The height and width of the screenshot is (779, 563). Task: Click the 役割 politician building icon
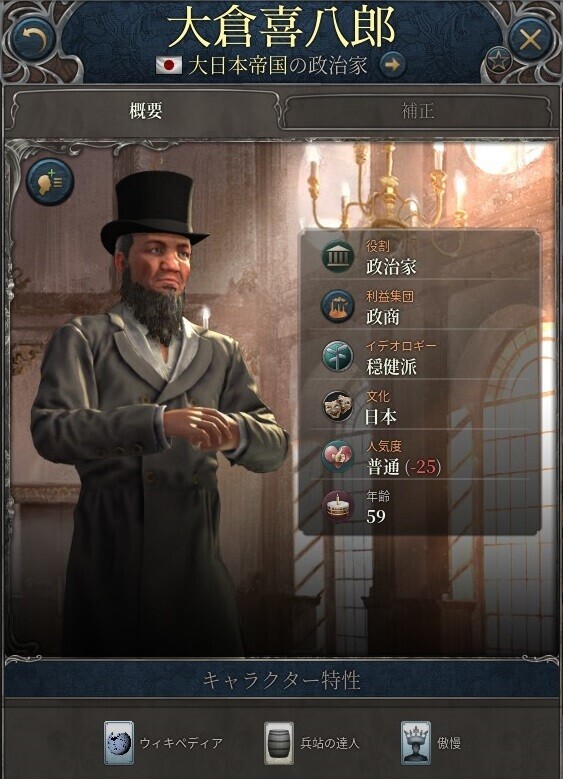pos(338,256)
